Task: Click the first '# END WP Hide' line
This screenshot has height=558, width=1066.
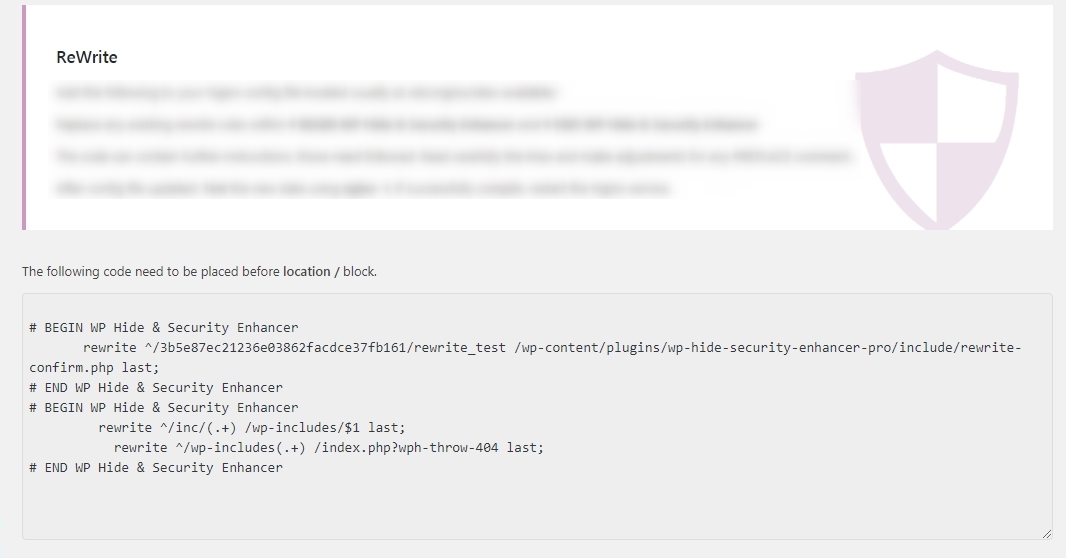Action: pyautogui.click(x=156, y=387)
